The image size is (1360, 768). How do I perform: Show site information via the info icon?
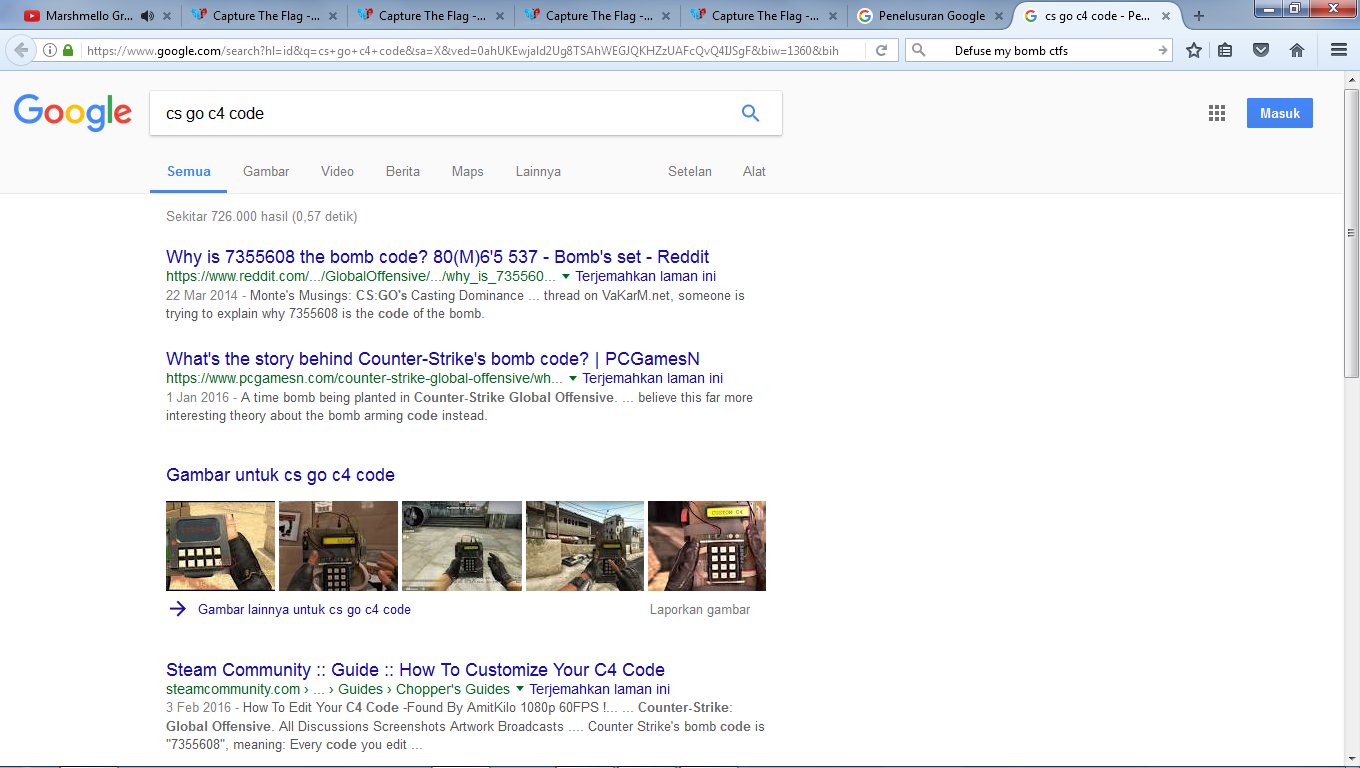(x=50, y=50)
